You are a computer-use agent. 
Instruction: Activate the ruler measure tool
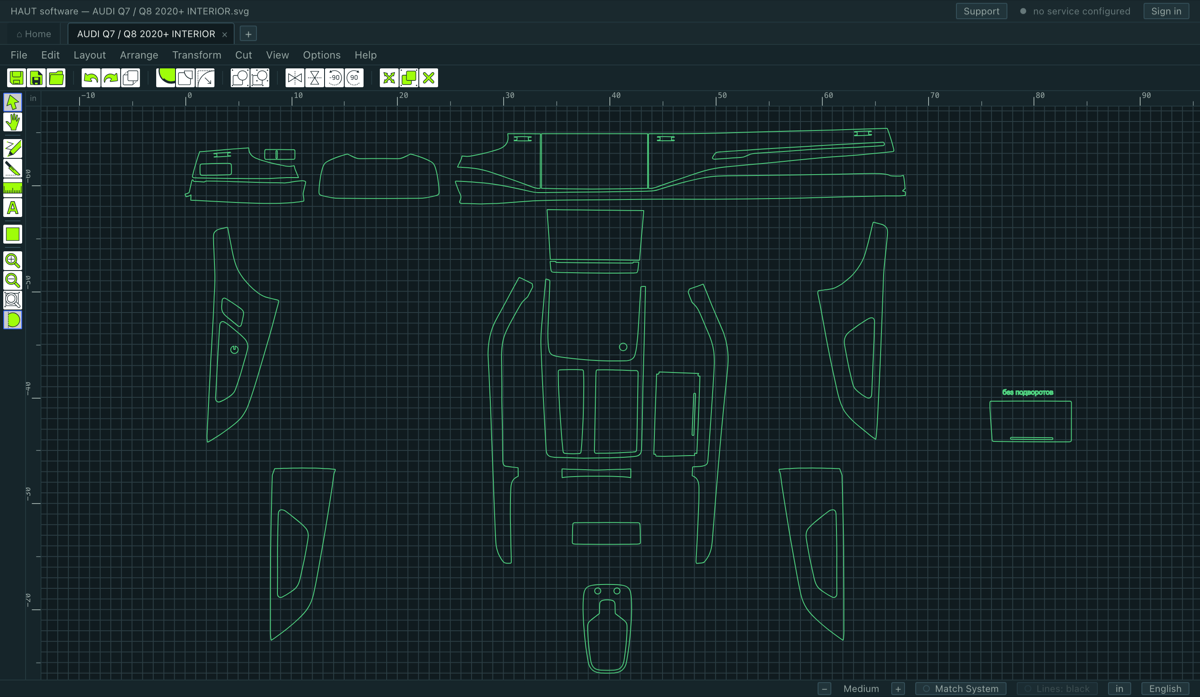12,188
